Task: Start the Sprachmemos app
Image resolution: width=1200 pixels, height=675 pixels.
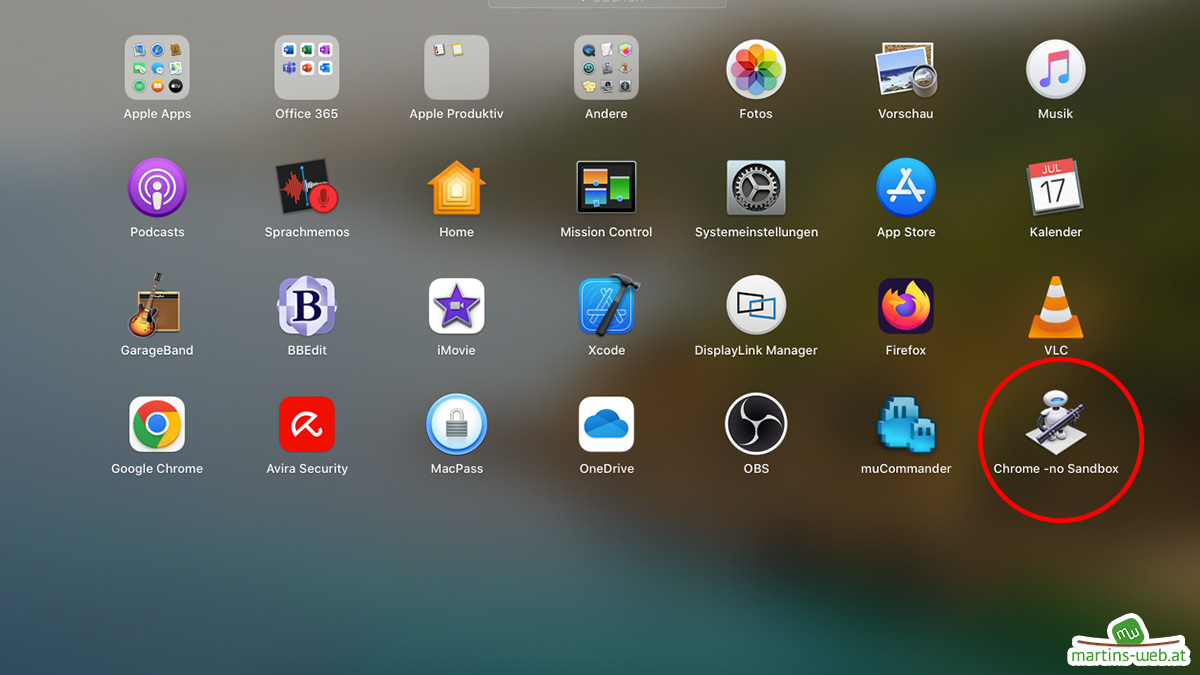Action: coord(307,187)
